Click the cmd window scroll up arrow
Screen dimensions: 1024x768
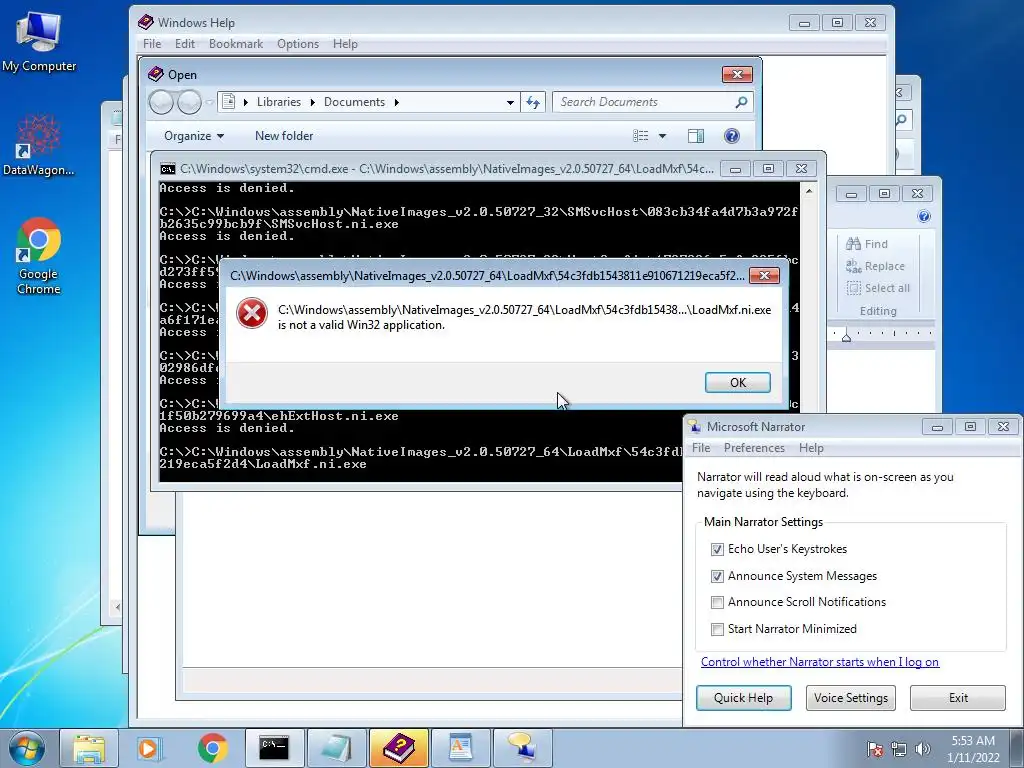pyautogui.click(x=809, y=191)
